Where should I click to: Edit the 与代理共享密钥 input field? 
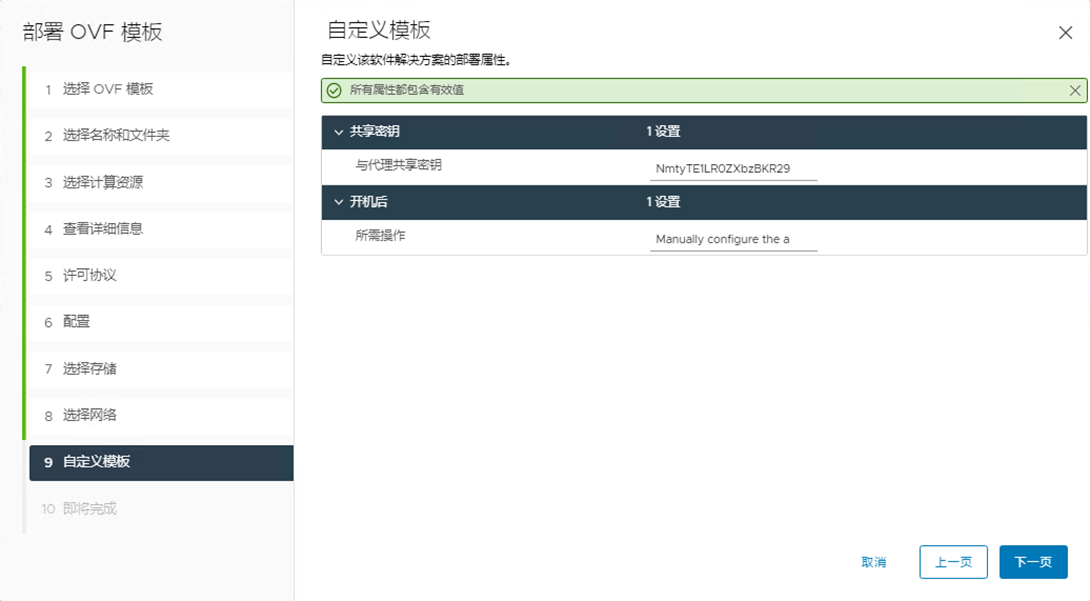733,167
